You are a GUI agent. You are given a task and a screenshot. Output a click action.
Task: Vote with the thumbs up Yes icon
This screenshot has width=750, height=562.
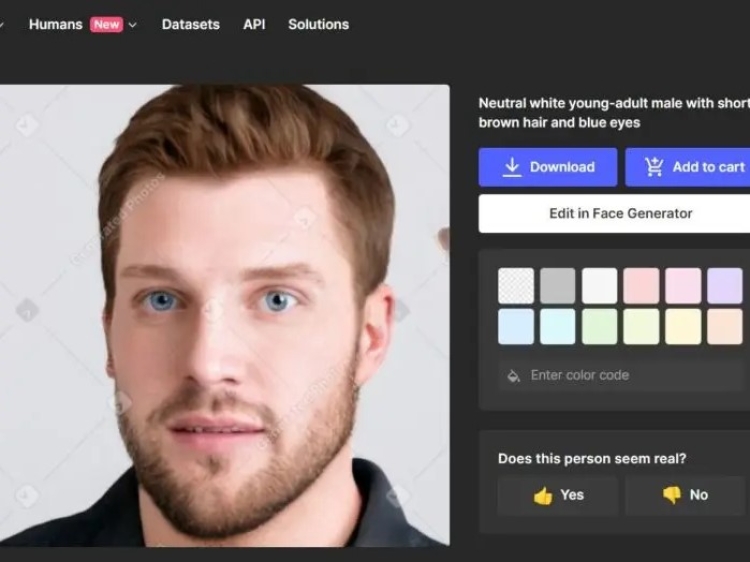tap(543, 495)
